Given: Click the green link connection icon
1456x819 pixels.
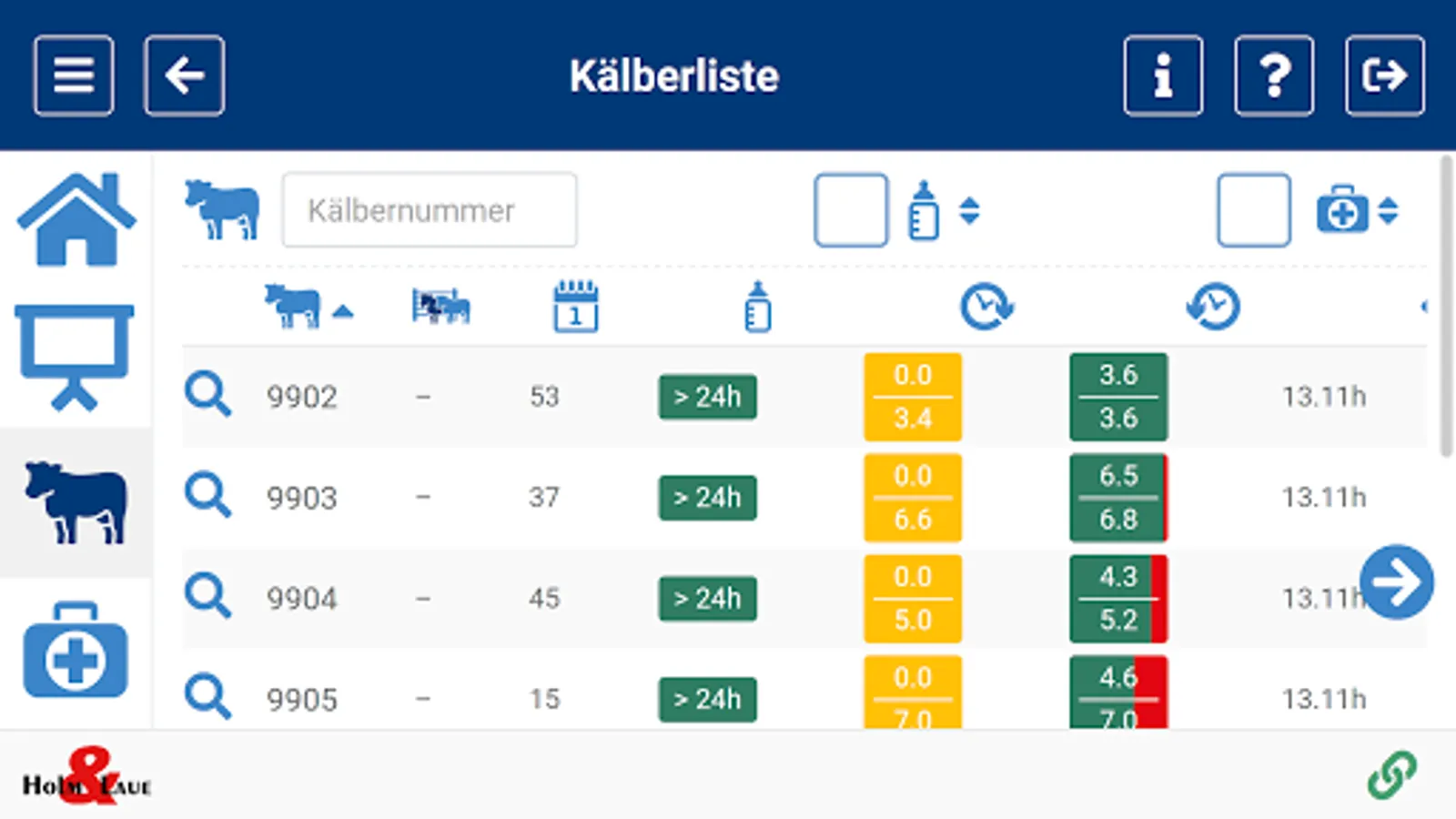Looking at the screenshot, I should (x=1391, y=775).
